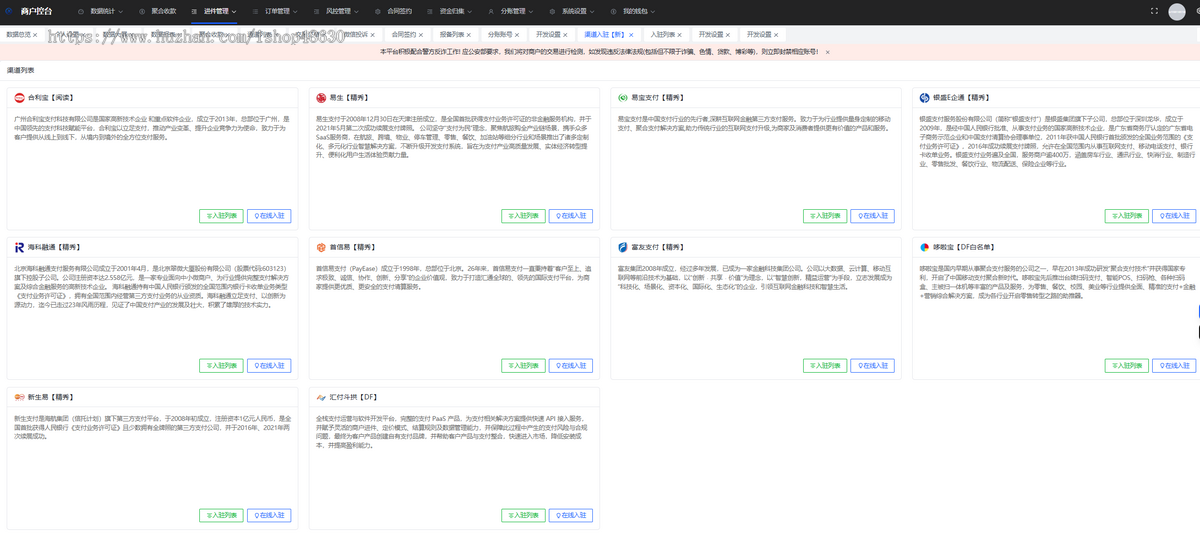Click 在线入驻 on the 首信易 card
Screen dimensions: 1200x537
tap(571, 366)
